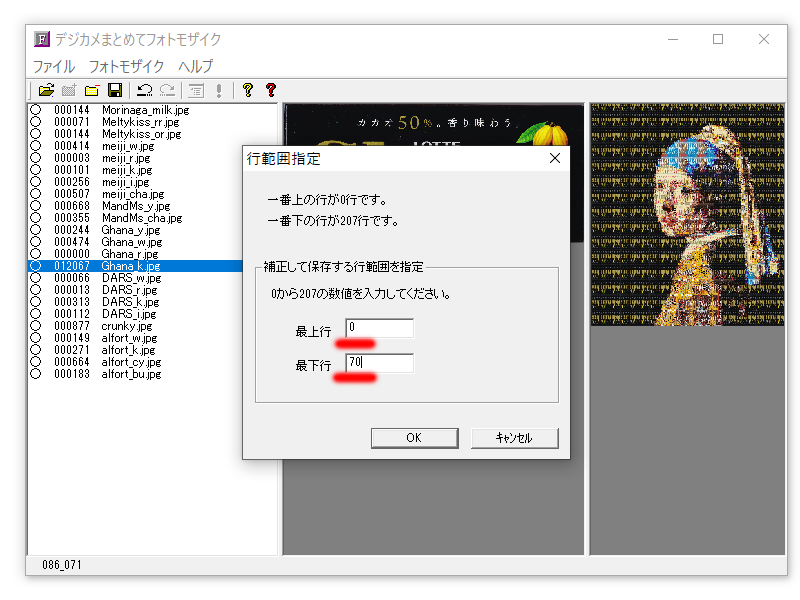The height and width of the screenshot is (600, 800).
Task: Open the フォトモザイク menu
Action: (126, 66)
